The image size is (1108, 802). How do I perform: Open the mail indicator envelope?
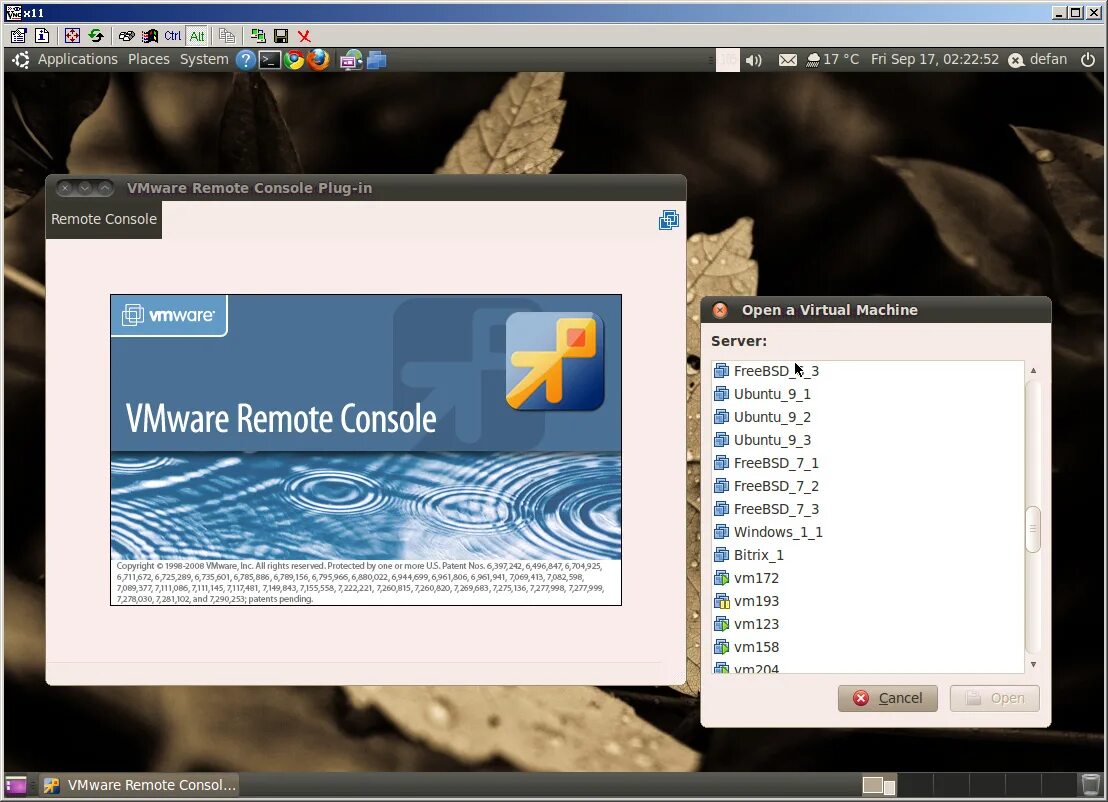click(788, 60)
